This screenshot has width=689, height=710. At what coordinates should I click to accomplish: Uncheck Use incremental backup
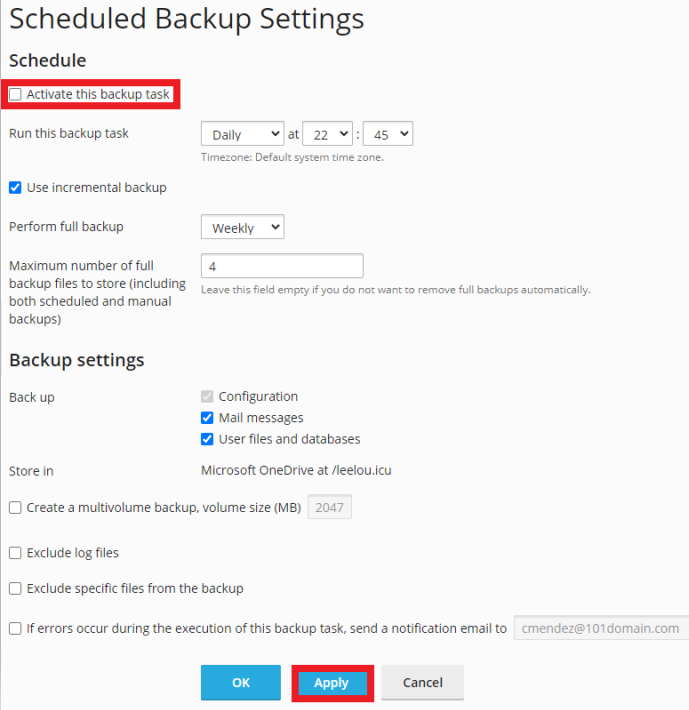coord(15,187)
